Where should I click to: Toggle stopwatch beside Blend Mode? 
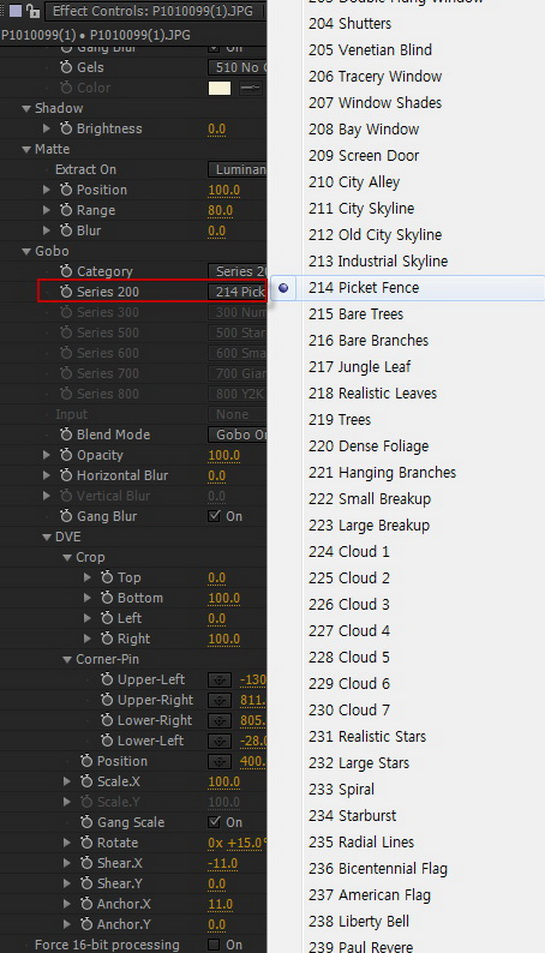[66, 435]
